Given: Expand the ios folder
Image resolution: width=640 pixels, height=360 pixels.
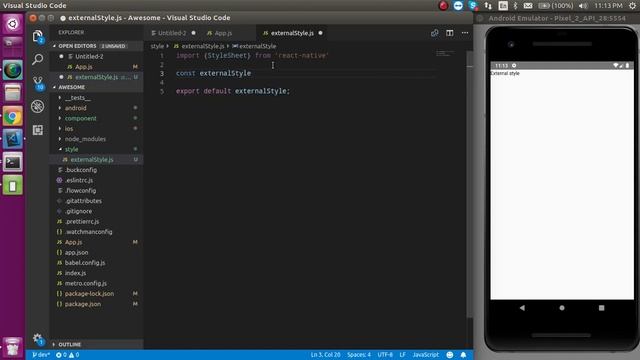Looking at the screenshot, I should pos(96,129).
